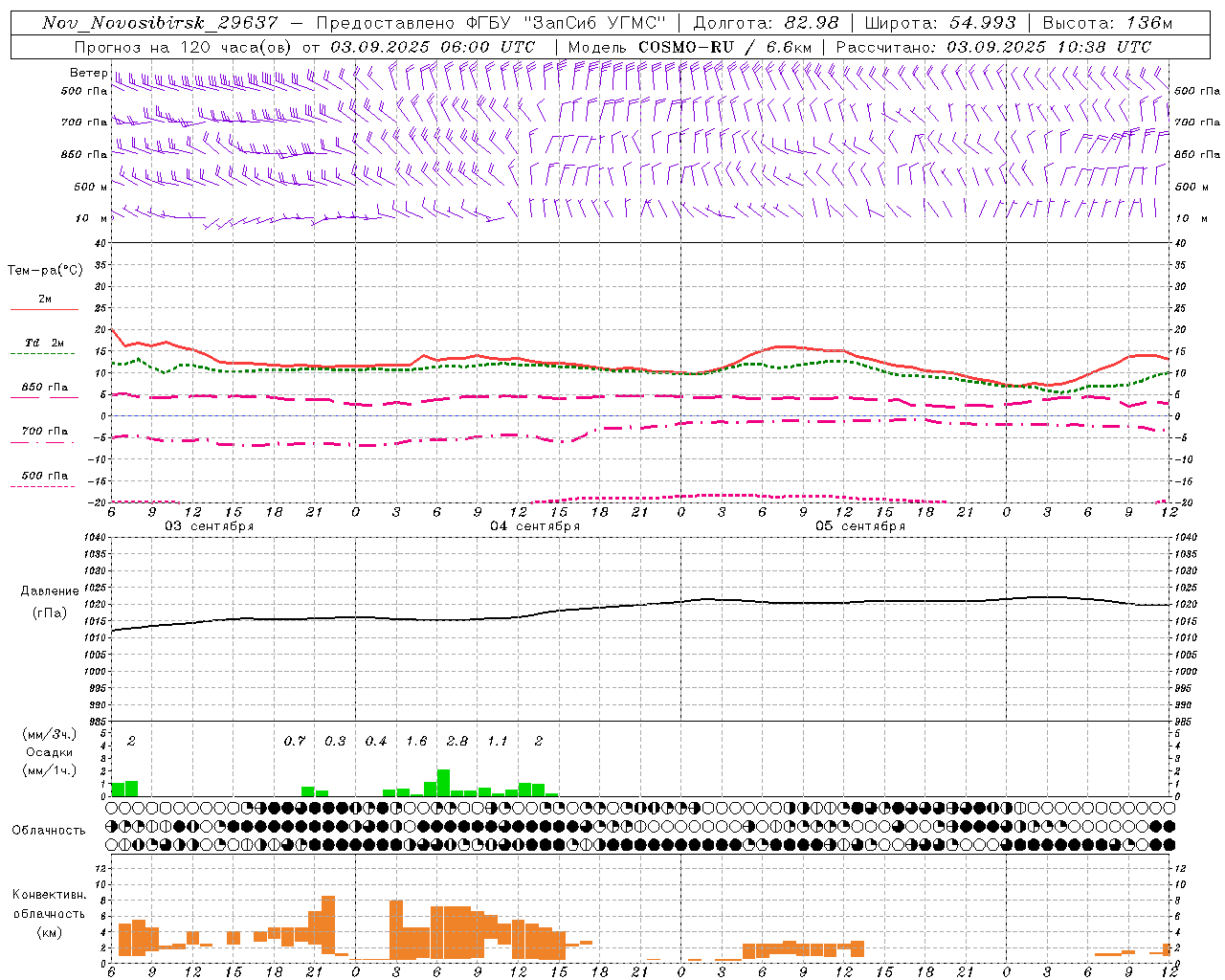Click the provider text ФГБУ "ЗапСиб УГМС"
1225x980 pixels.
click(564, 23)
